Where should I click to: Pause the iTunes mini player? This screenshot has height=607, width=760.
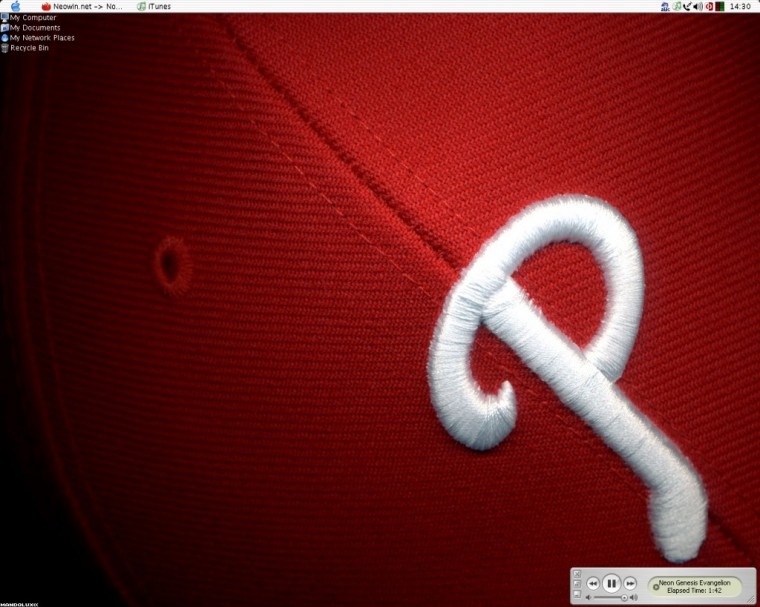pyautogui.click(x=612, y=583)
